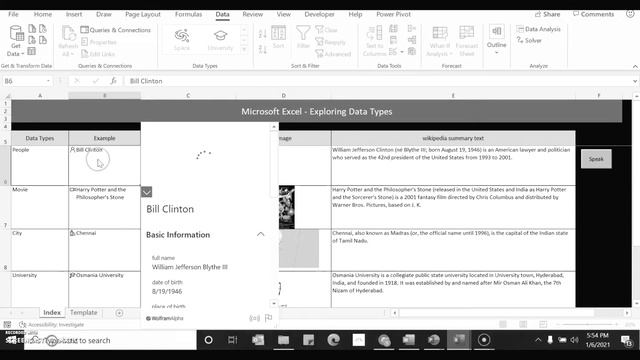The image size is (640, 360).
Task: Click the Sort Z to A icon
Action: [x=262, y=49]
